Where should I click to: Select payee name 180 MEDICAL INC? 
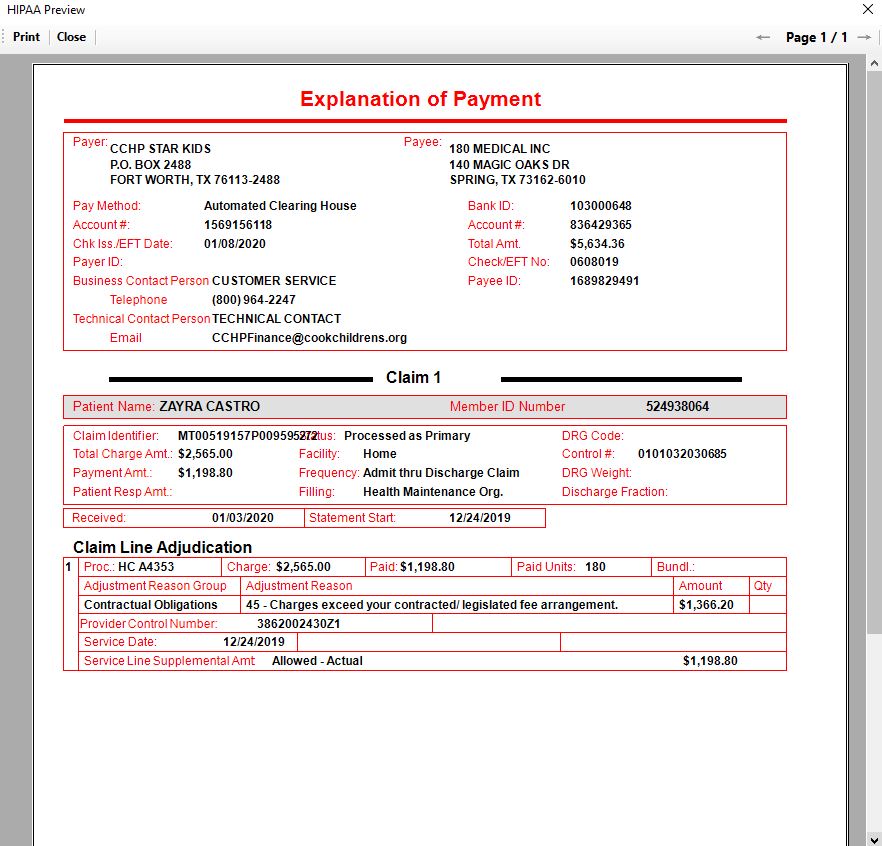click(500, 148)
